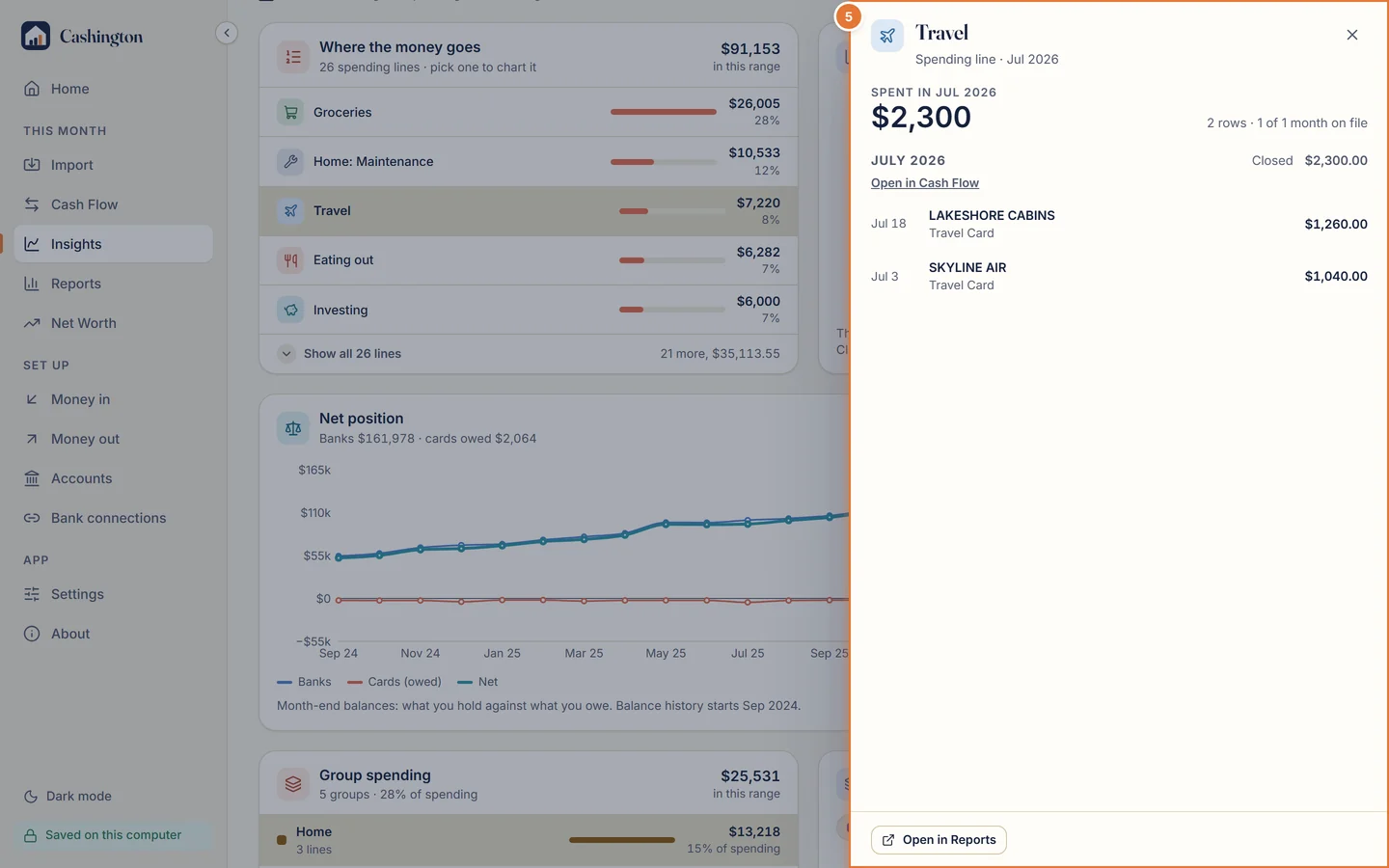Click the Open in Cash Flow link

coord(925,183)
